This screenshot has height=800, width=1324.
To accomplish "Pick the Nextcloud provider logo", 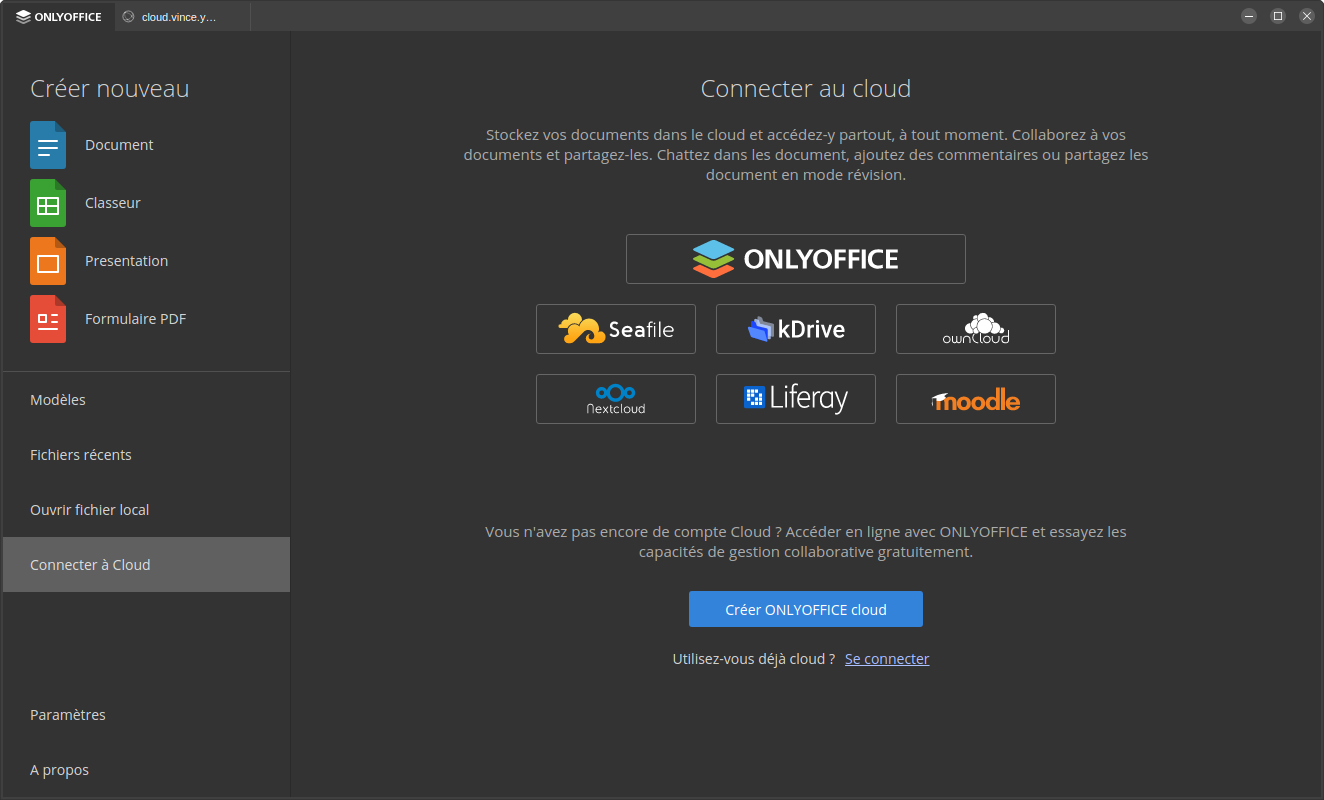I will tap(615, 399).
